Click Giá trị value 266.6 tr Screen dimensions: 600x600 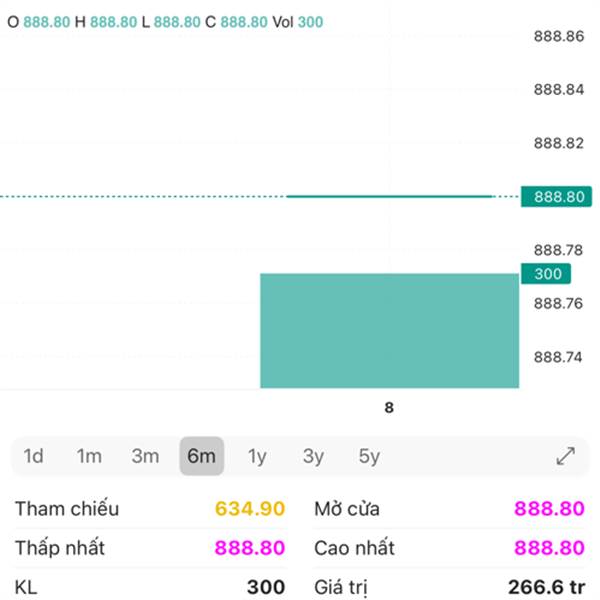[x=547, y=587]
